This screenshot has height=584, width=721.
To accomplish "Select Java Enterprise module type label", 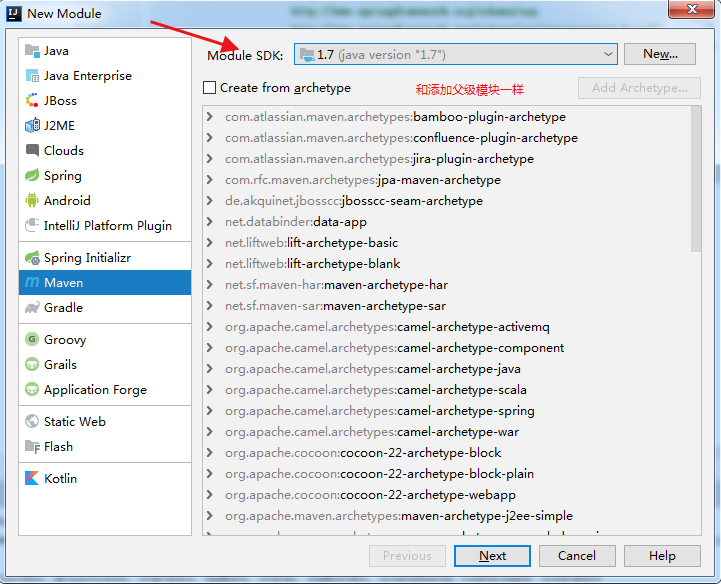I will tap(88, 75).
